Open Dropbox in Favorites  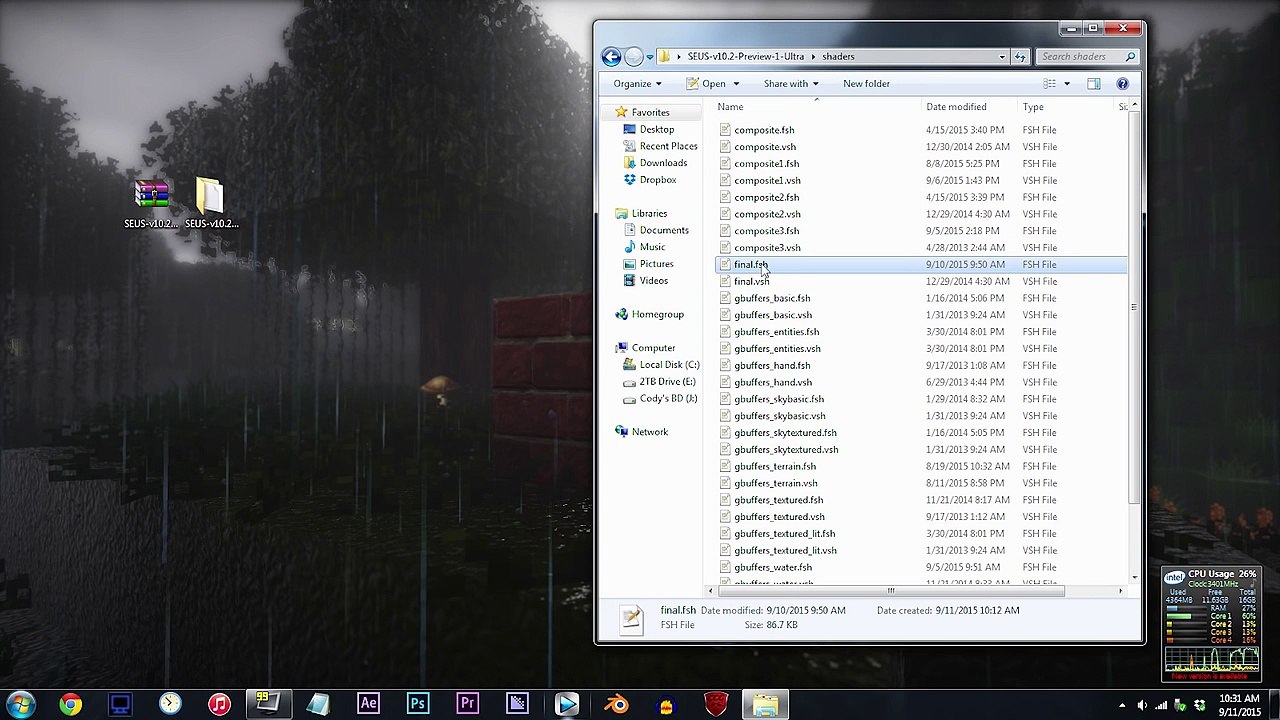point(658,180)
